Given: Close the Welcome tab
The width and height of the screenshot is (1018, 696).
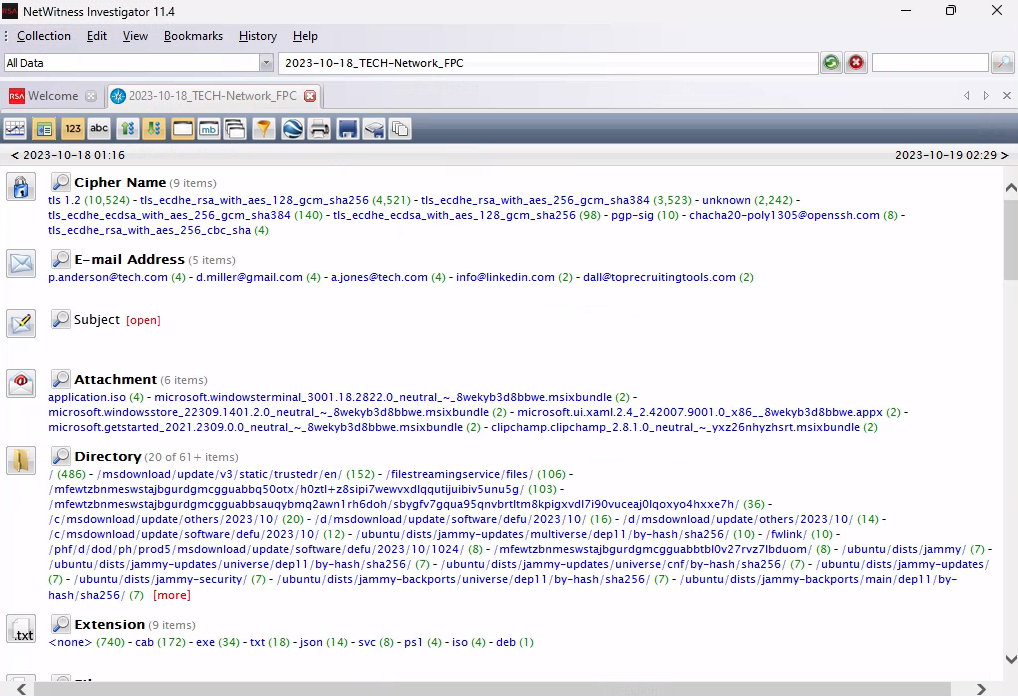Looking at the screenshot, I should (91, 96).
